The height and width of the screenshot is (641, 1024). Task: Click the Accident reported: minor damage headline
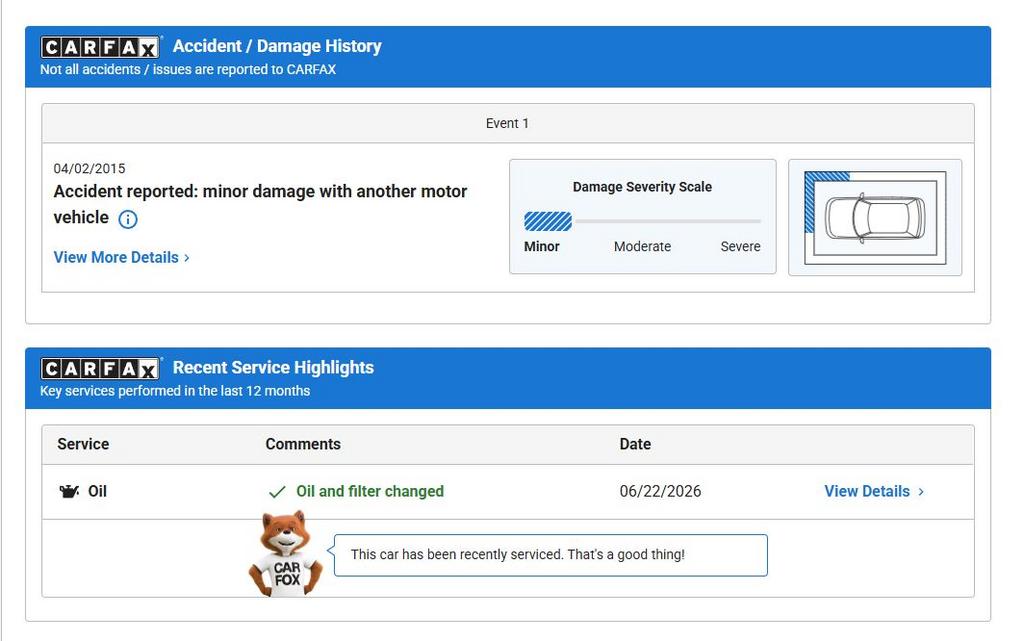pyautogui.click(x=260, y=204)
